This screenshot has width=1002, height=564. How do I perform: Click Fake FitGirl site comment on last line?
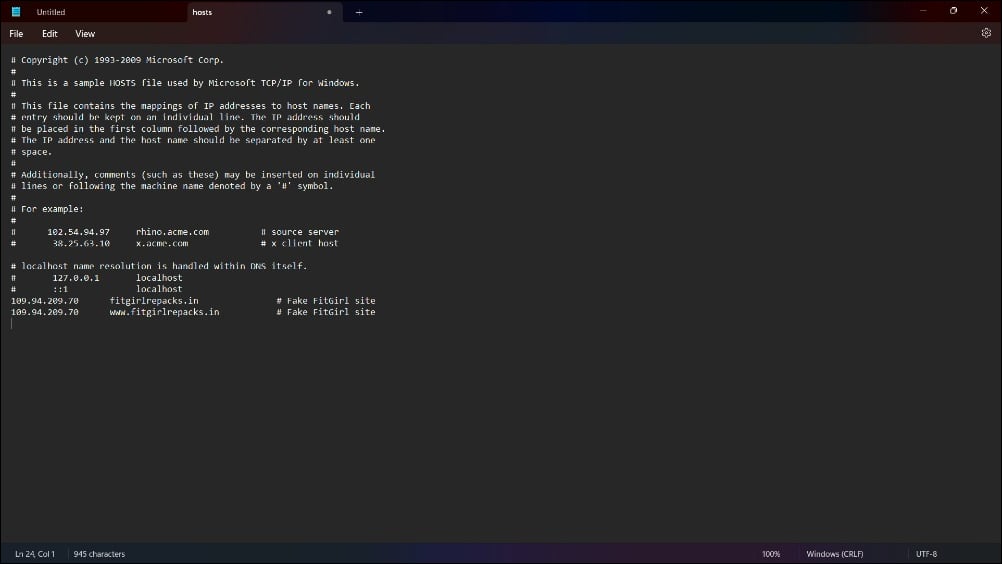[326, 312]
